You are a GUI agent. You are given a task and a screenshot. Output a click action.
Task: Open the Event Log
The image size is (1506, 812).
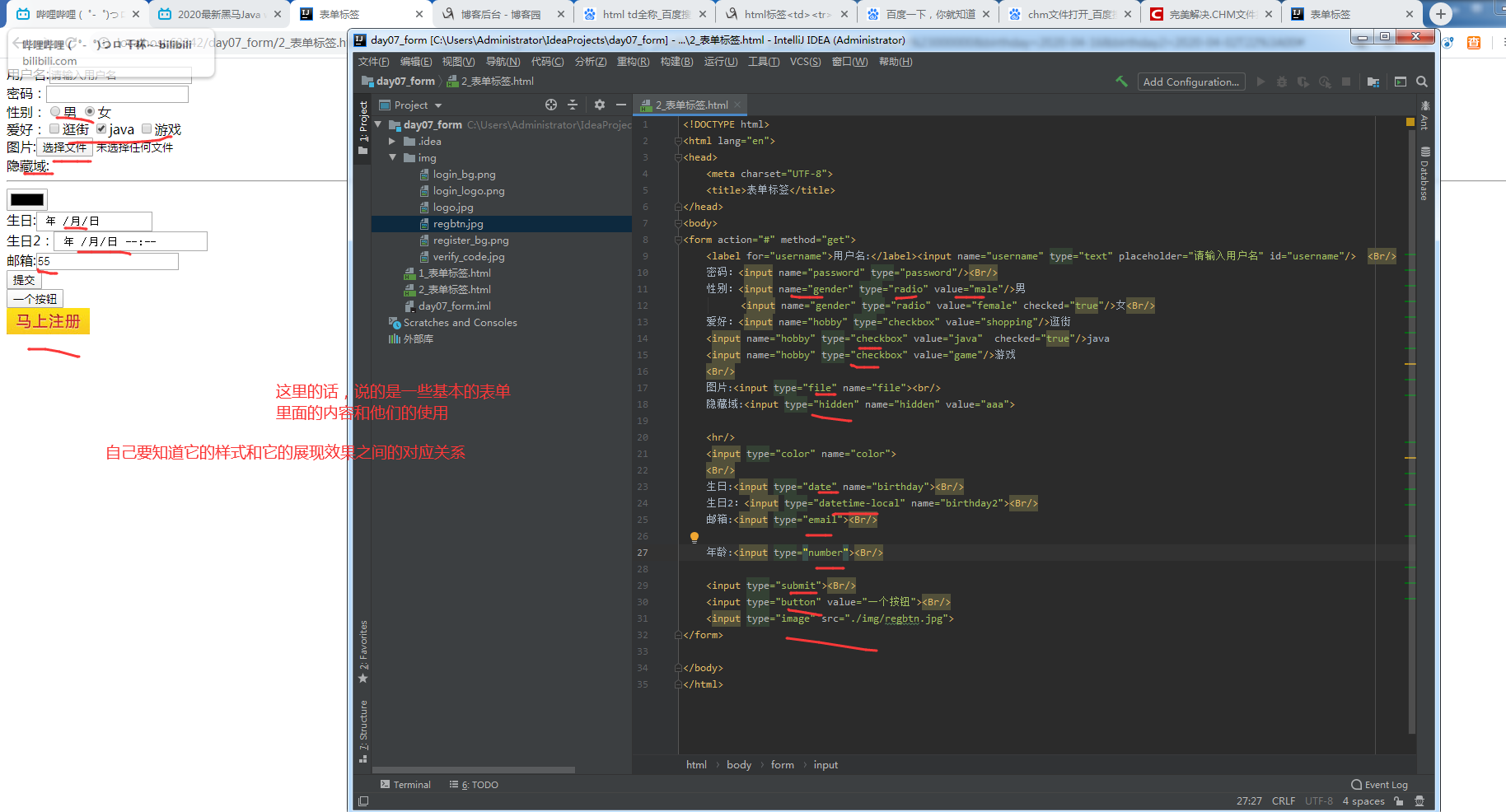coord(1380,785)
